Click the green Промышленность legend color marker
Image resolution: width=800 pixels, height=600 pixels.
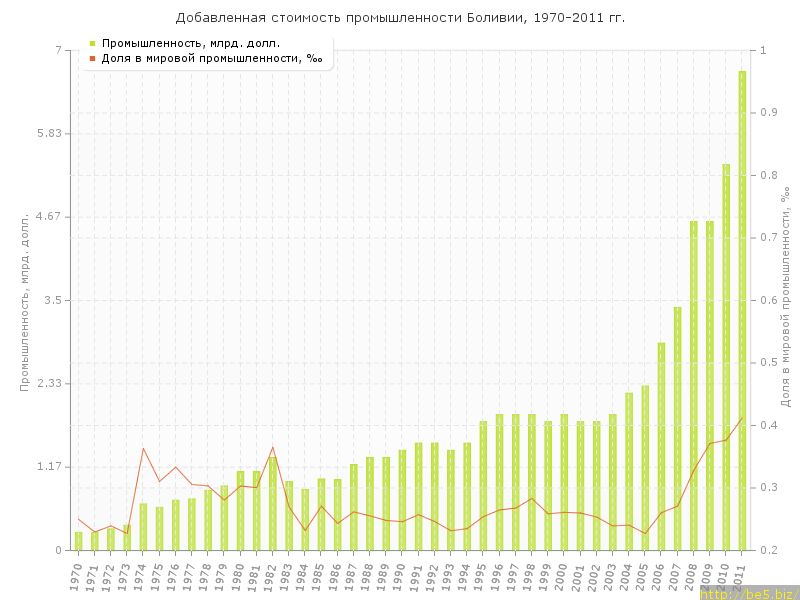coord(92,43)
